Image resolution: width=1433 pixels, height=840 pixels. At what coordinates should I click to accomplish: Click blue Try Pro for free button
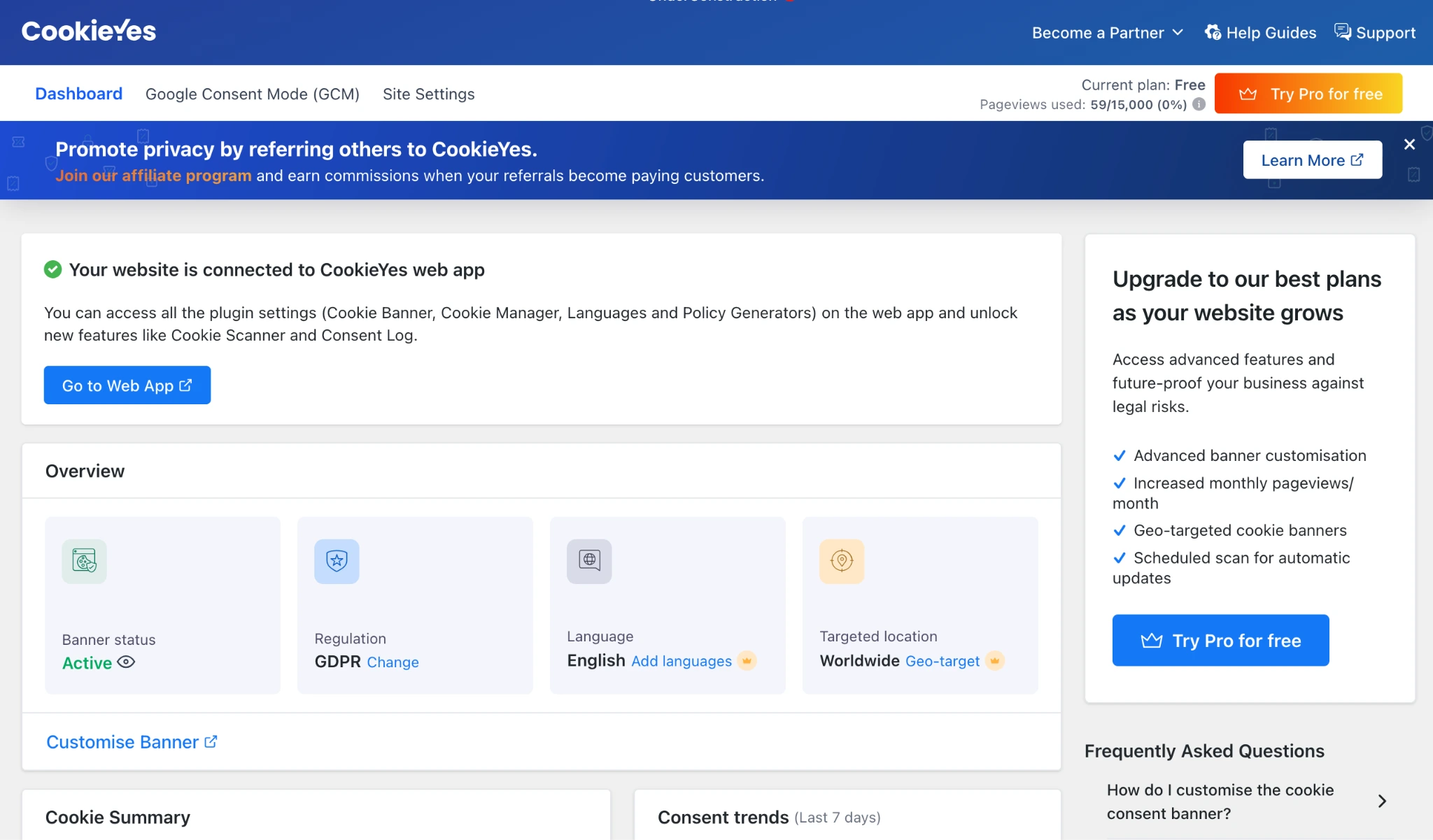point(1220,640)
